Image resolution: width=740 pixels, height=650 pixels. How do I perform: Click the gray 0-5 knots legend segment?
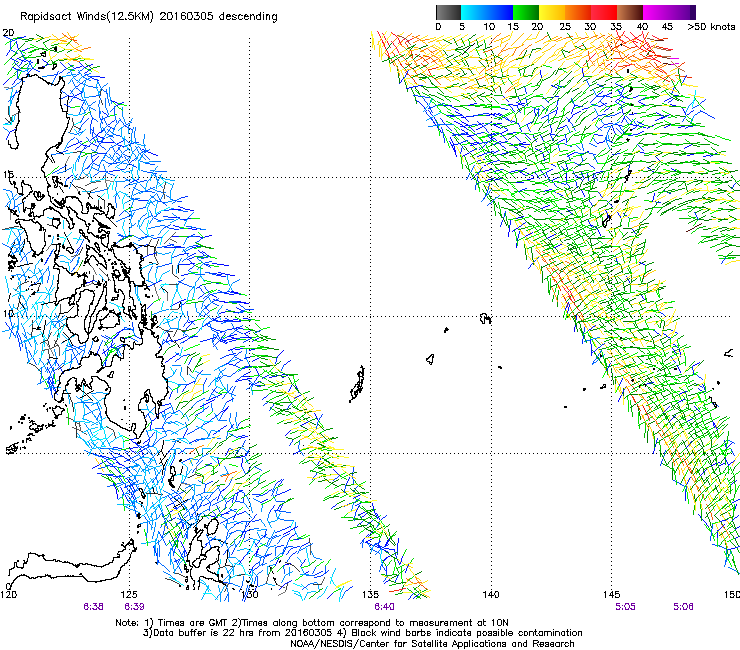448,12
